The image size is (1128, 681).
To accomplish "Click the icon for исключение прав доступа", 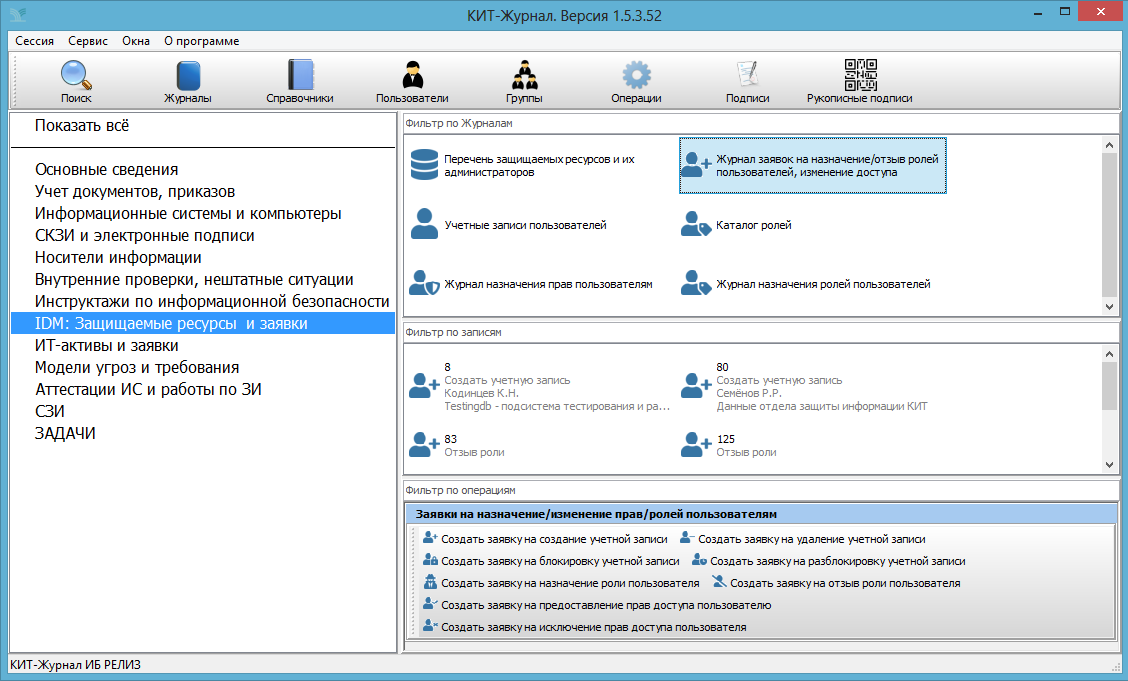I will point(430,626).
